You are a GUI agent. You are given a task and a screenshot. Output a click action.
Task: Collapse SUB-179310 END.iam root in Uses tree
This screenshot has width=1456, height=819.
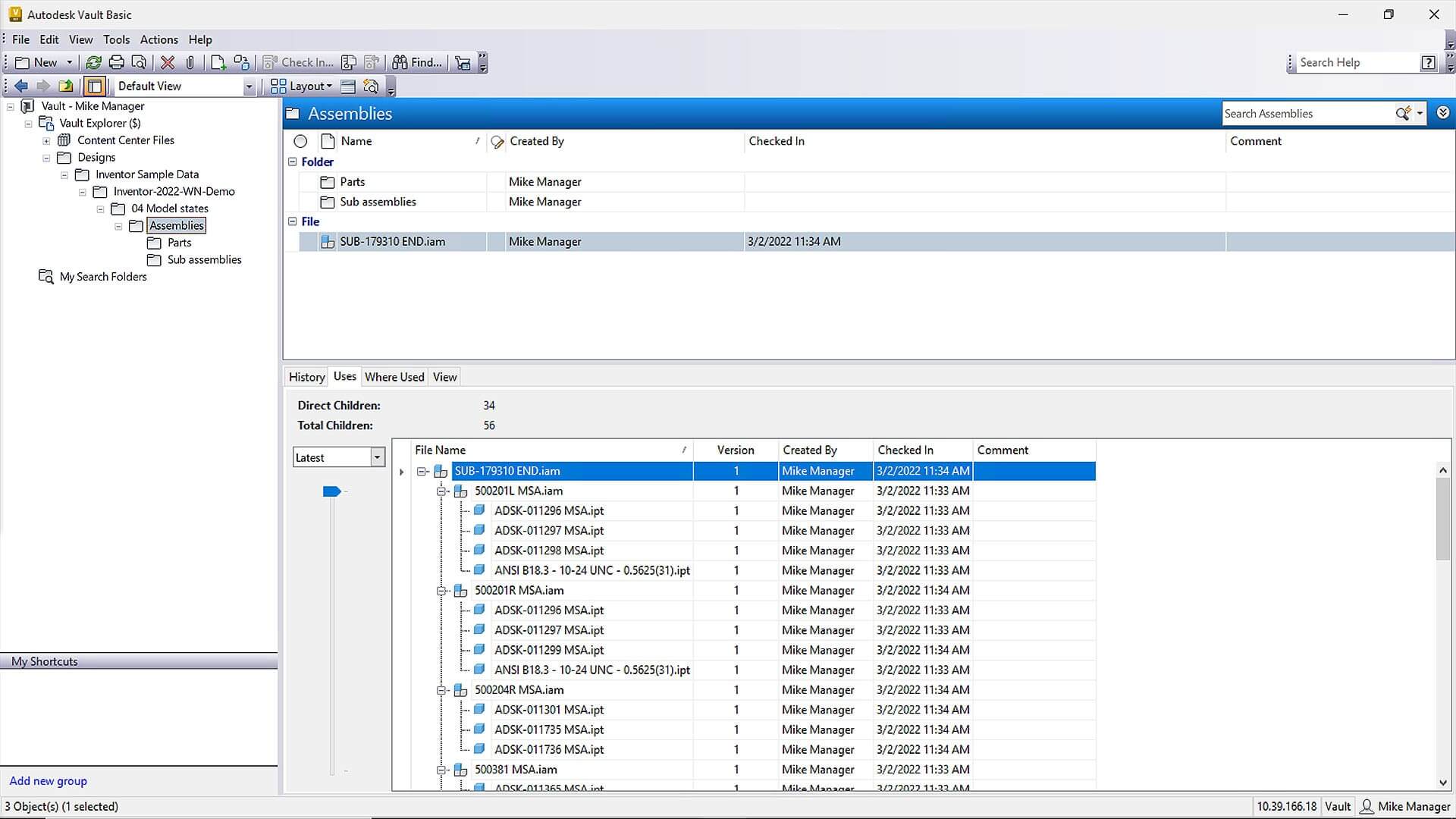pos(422,472)
